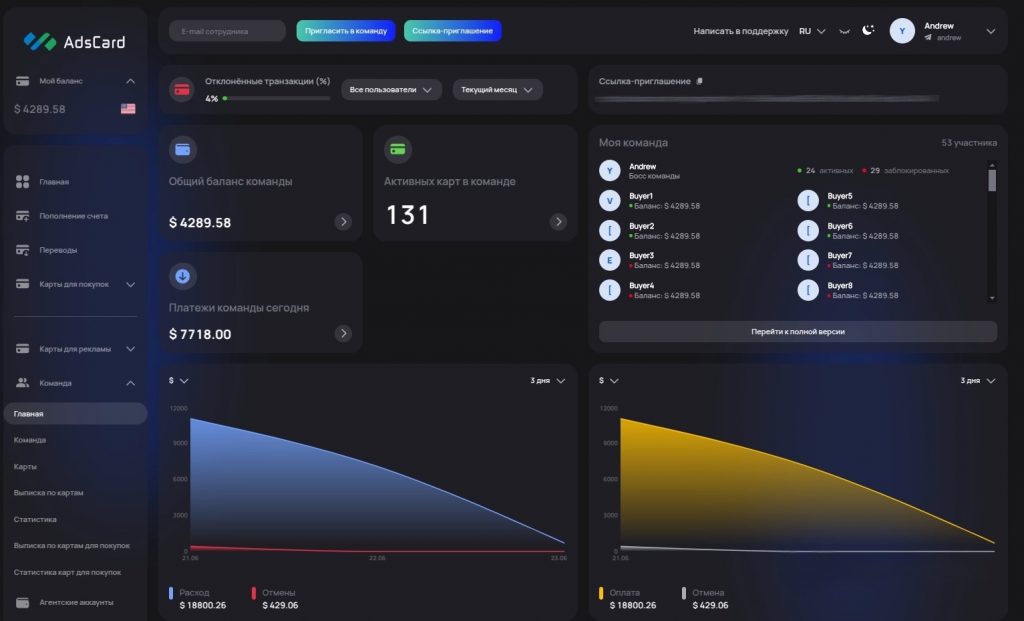Open the Текущий месяц dropdown
1024x621 pixels.
pos(497,90)
